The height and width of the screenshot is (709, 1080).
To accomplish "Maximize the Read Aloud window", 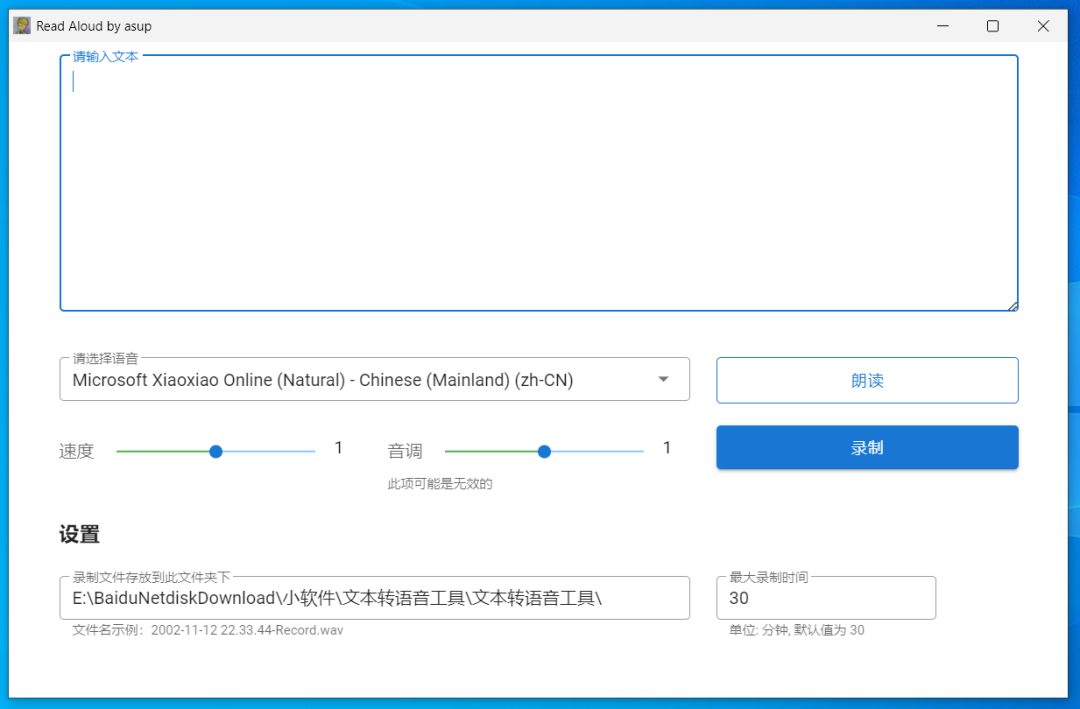I will (x=993, y=26).
